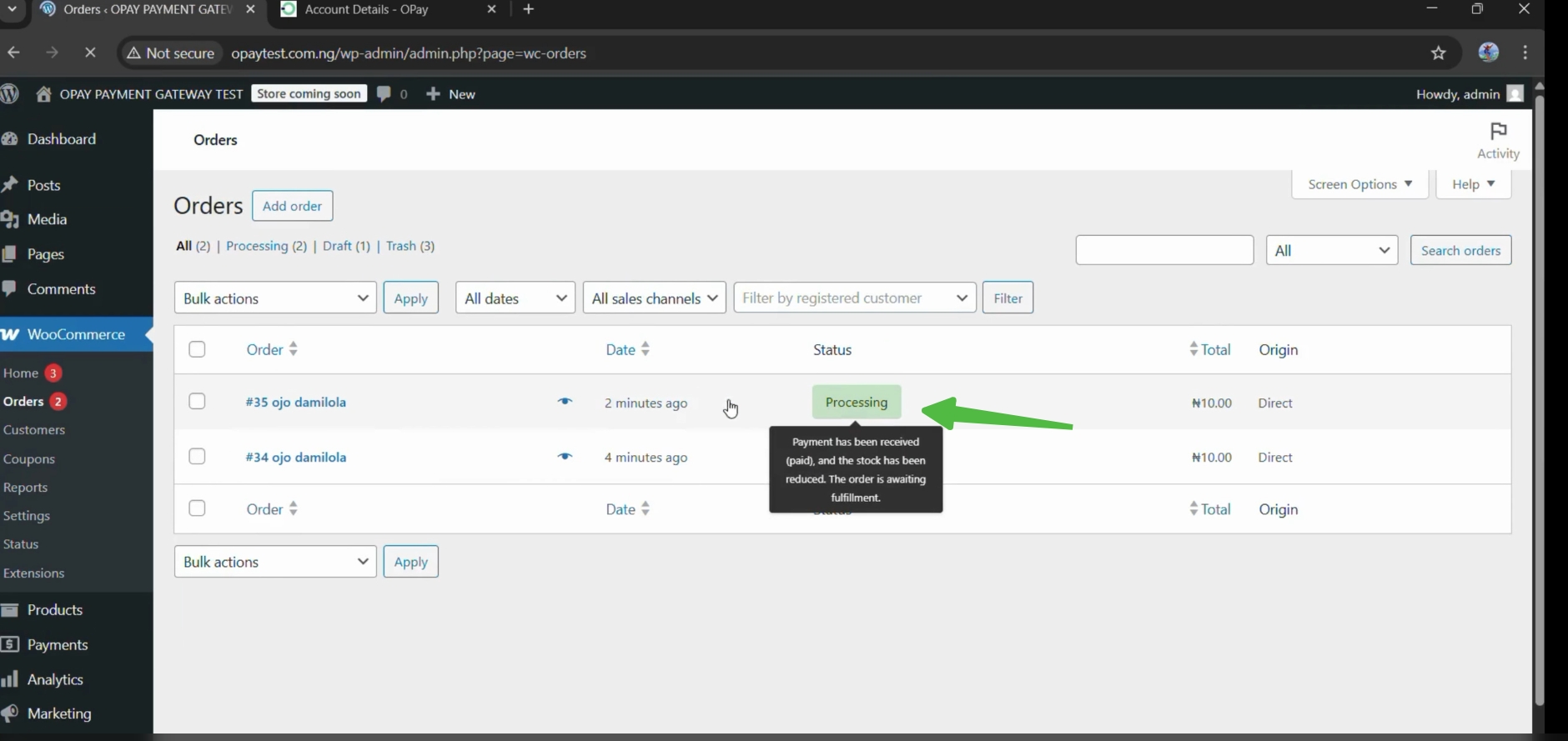Open the top Bulk actions dropdown

pos(275,298)
